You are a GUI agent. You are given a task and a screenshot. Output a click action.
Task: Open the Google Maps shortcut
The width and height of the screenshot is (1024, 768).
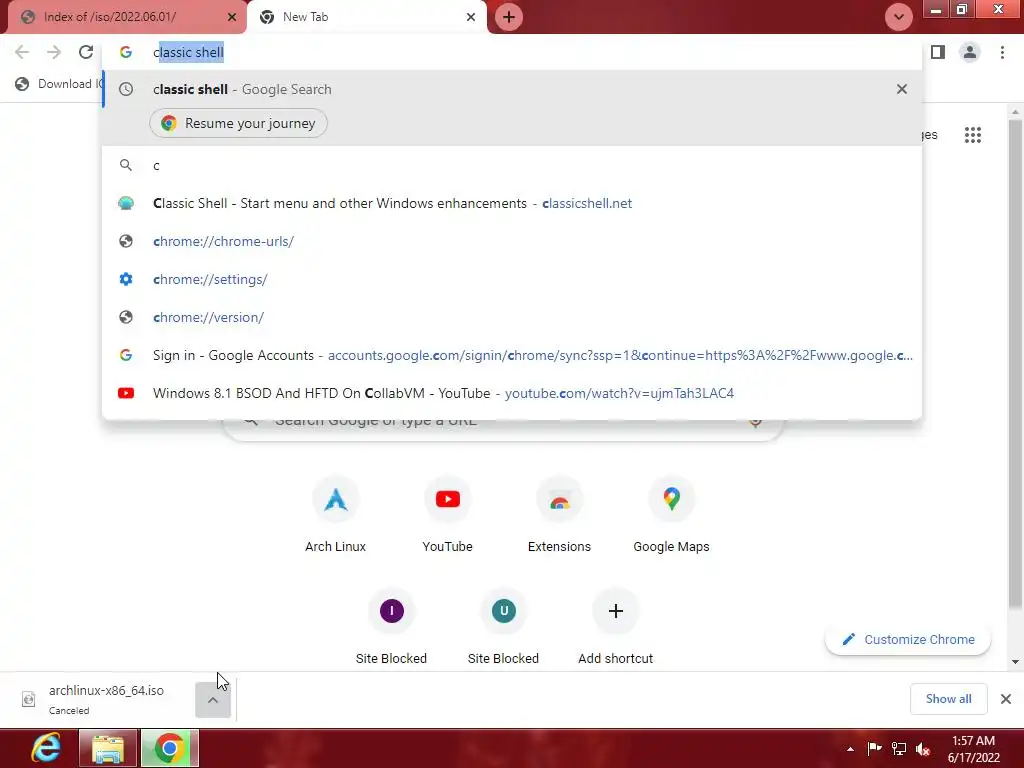coord(671,515)
